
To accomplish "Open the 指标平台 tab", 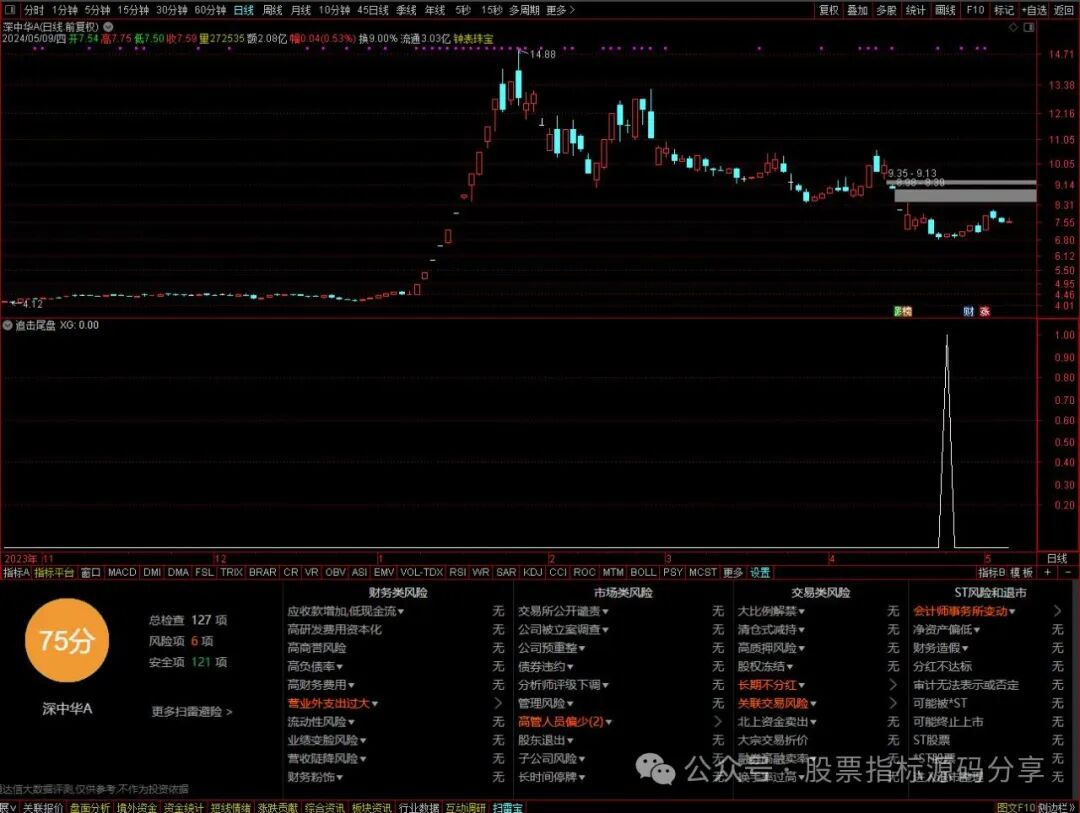I will (54, 572).
